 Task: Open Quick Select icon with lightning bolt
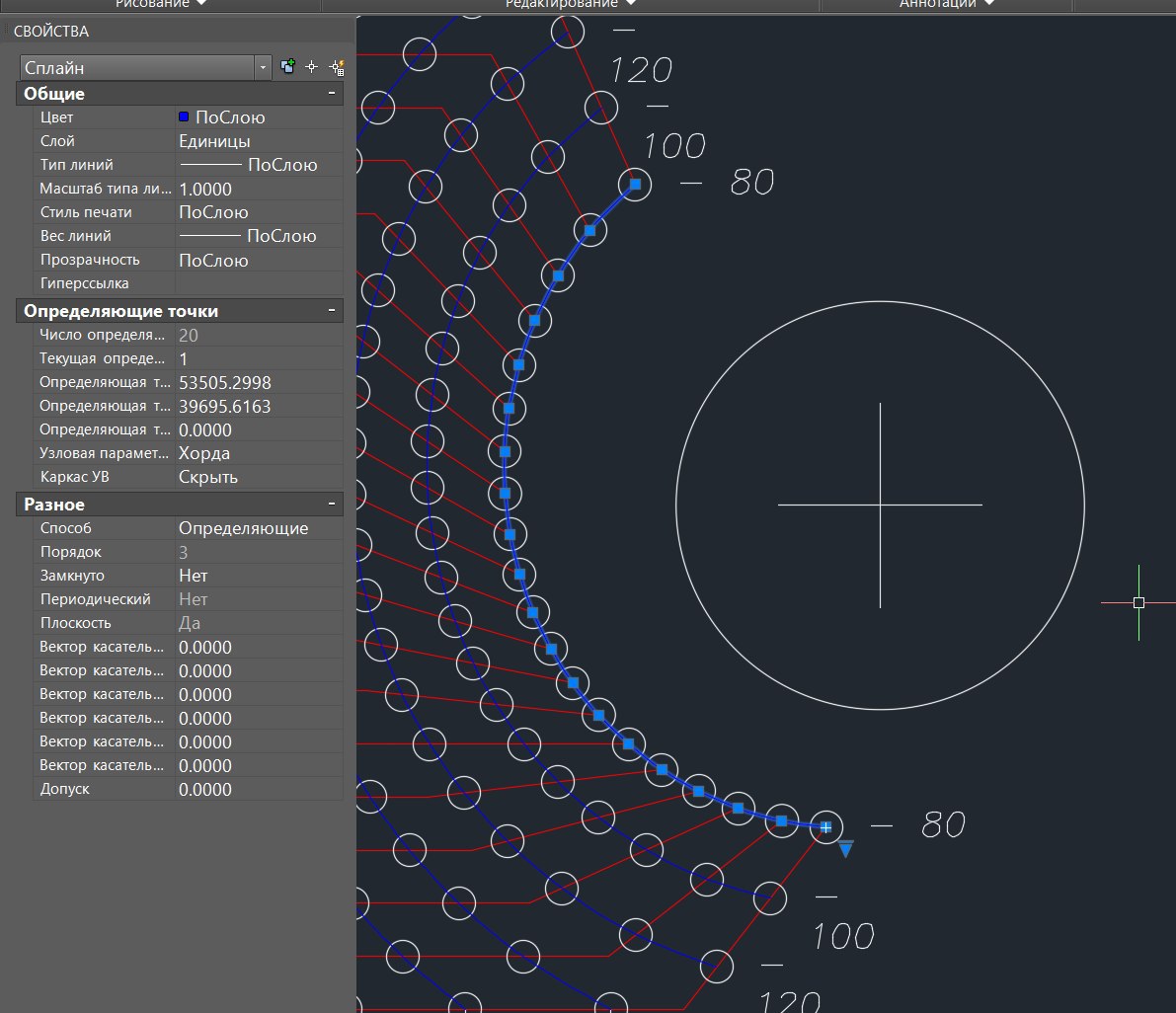pos(337,67)
